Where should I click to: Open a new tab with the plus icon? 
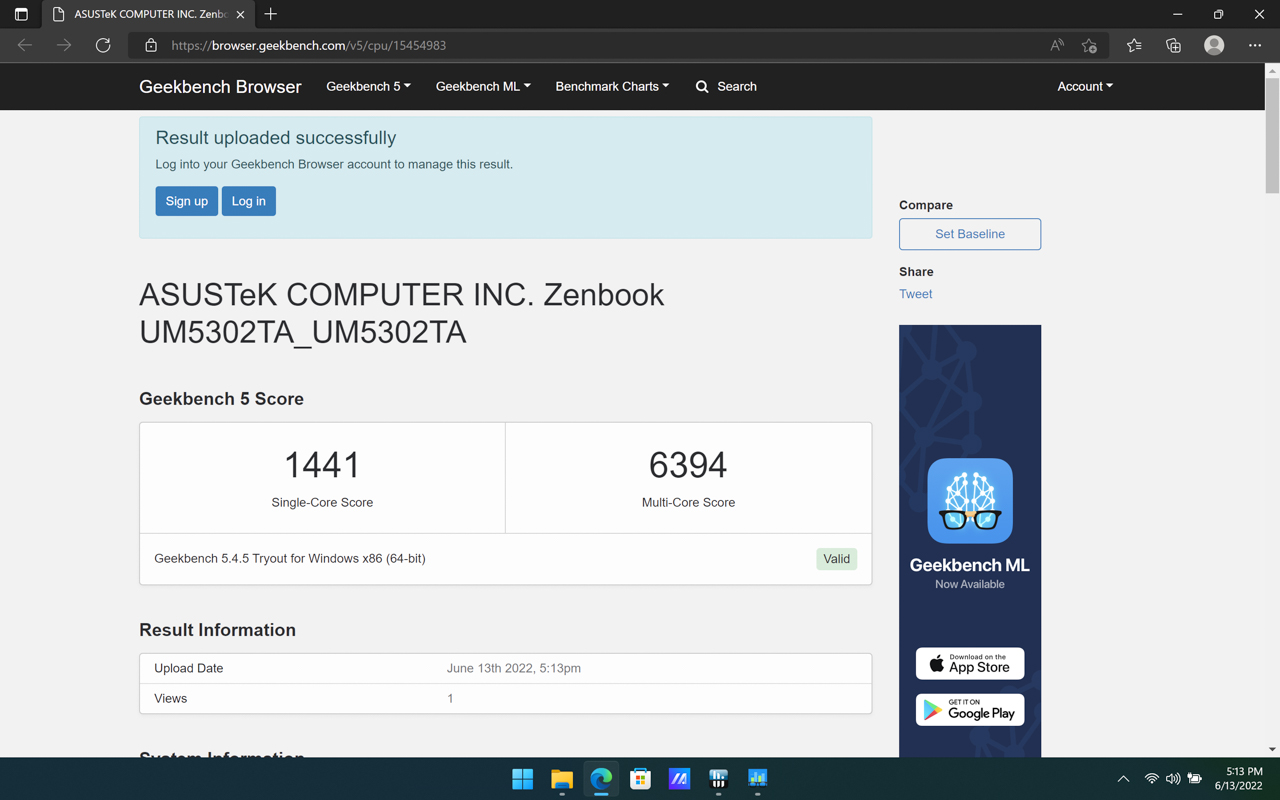coord(271,14)
